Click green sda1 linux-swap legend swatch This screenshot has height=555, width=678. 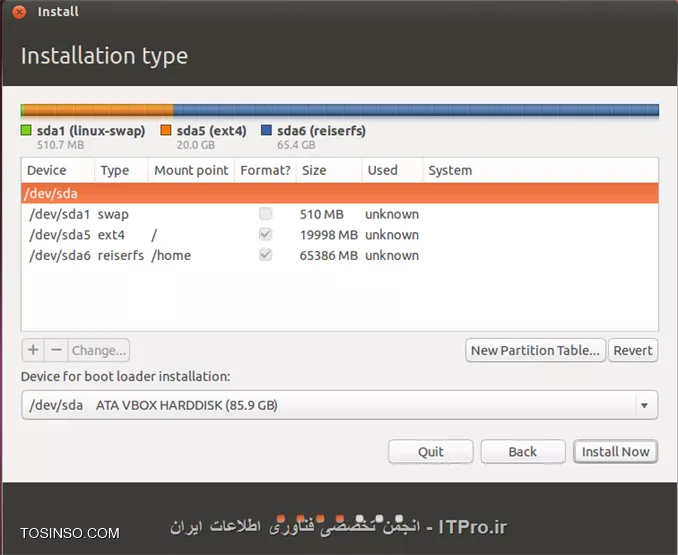(26, 130)
